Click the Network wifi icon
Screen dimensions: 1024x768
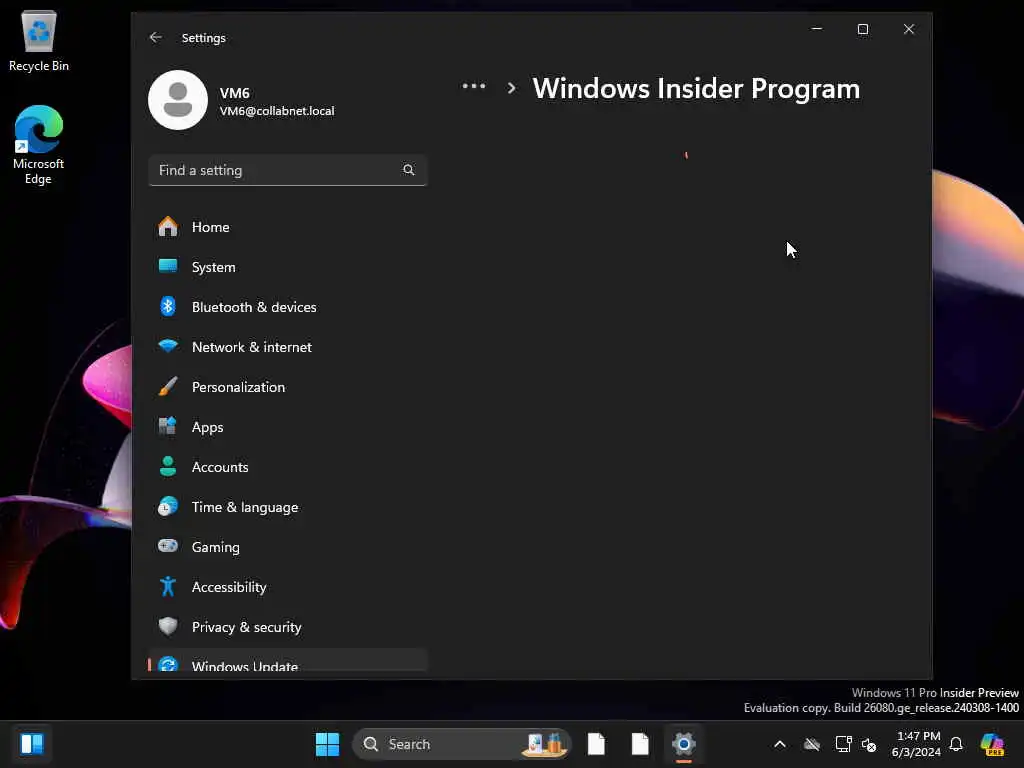[x=168, y=346]
